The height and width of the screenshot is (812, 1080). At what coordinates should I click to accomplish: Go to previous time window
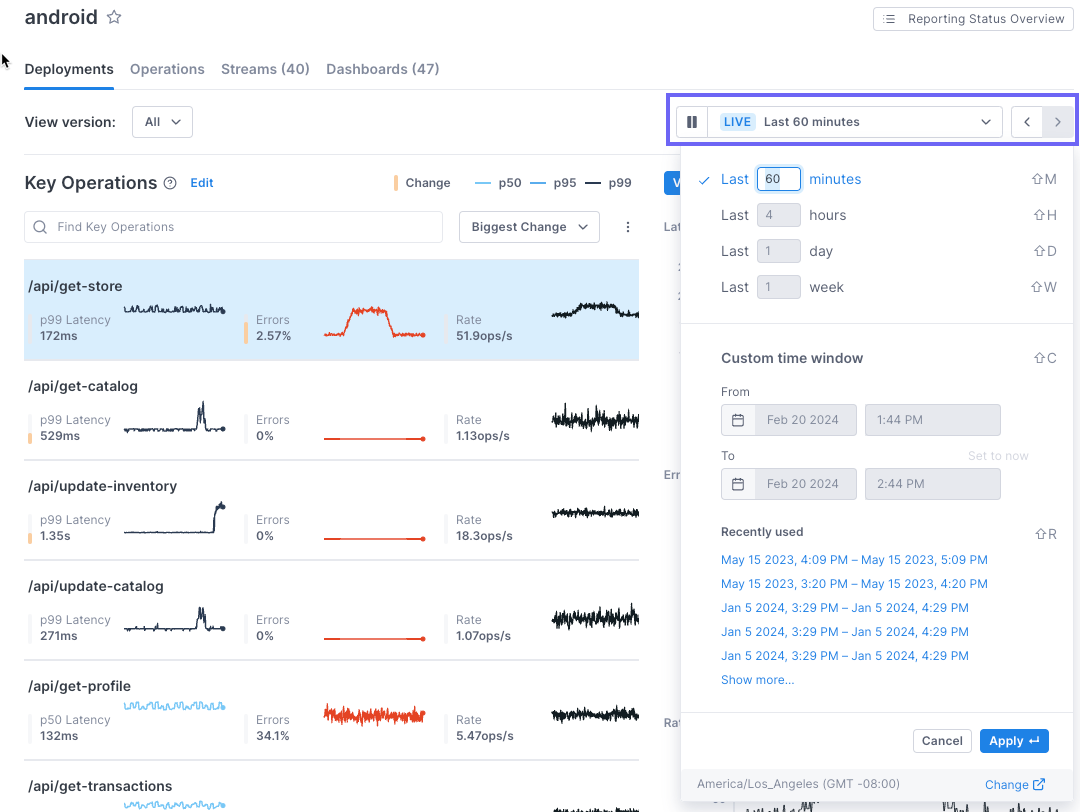pos(1027,122)
